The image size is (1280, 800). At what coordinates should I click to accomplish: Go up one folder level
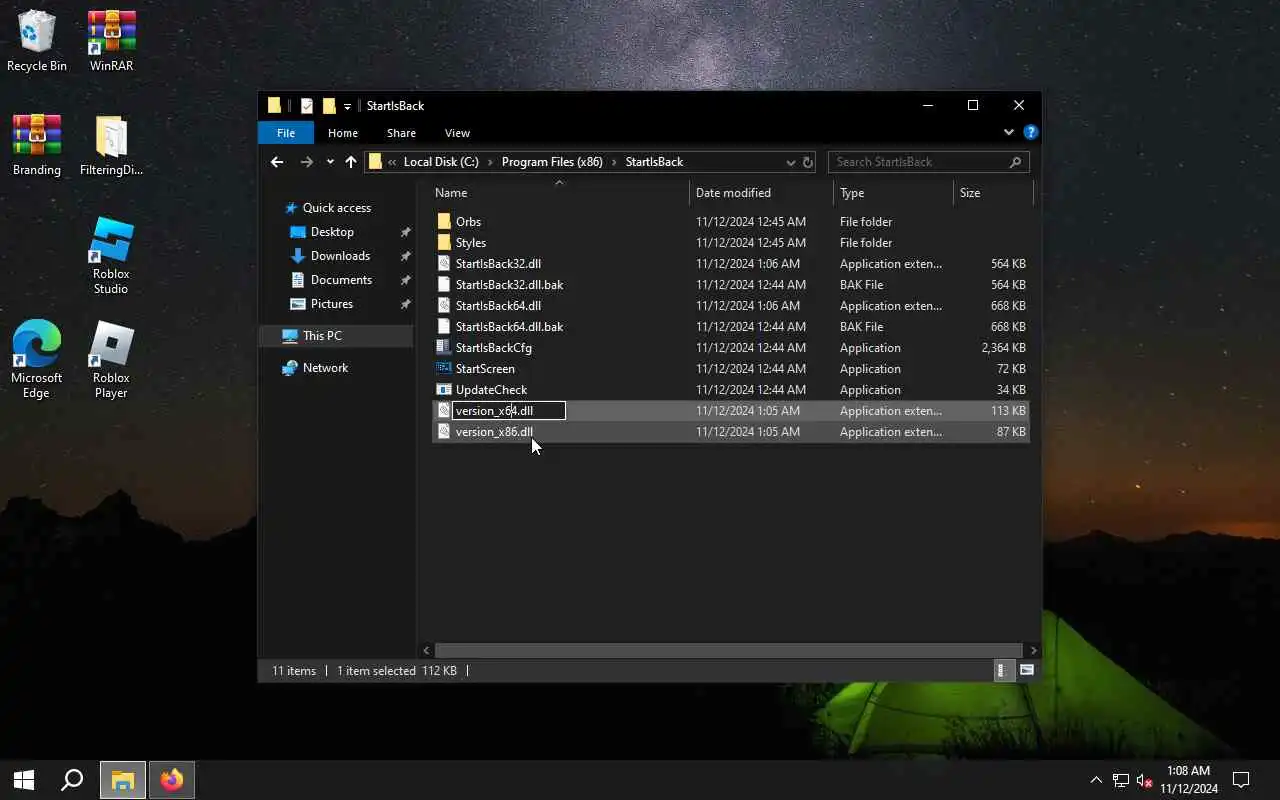click(x=350, y=162)
